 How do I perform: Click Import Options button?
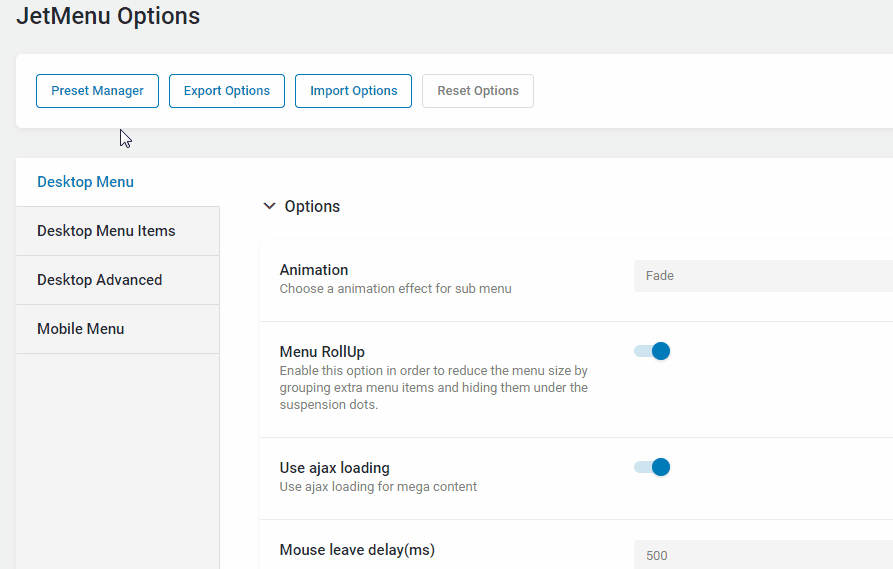[353, 91]
